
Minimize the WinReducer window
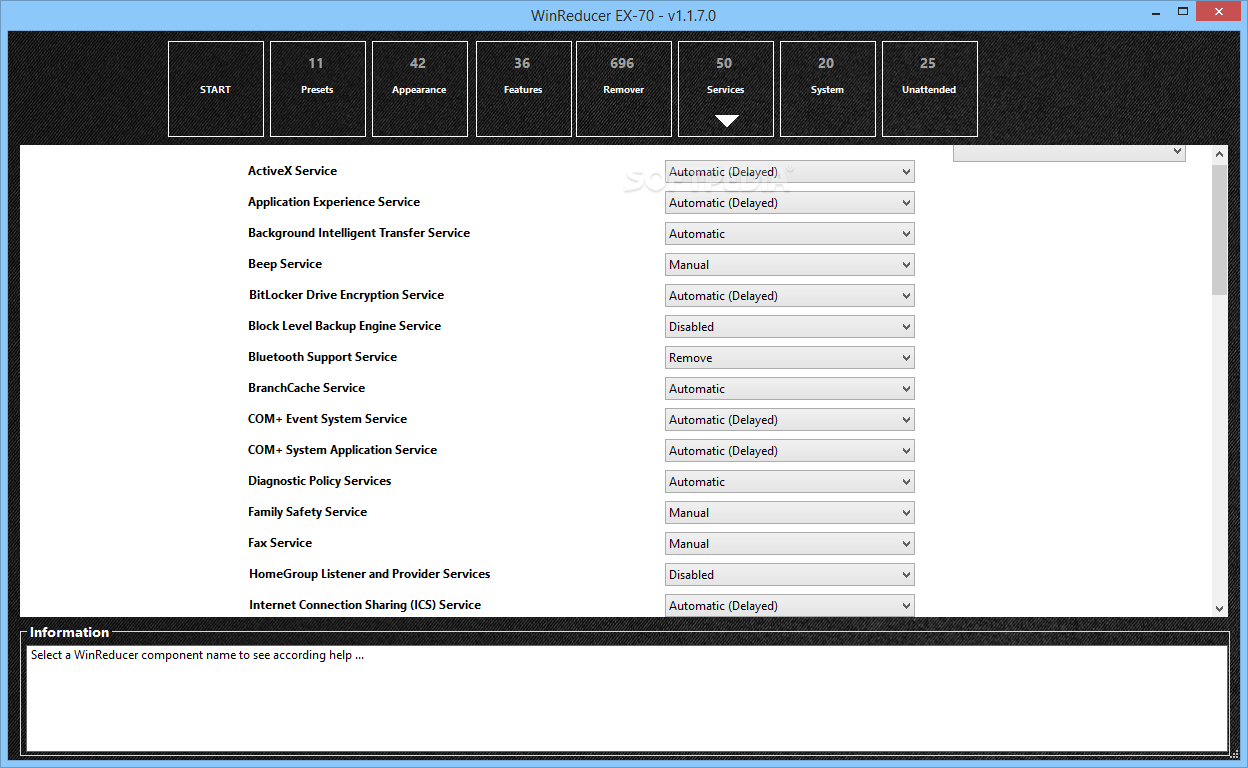(1155, 11)
